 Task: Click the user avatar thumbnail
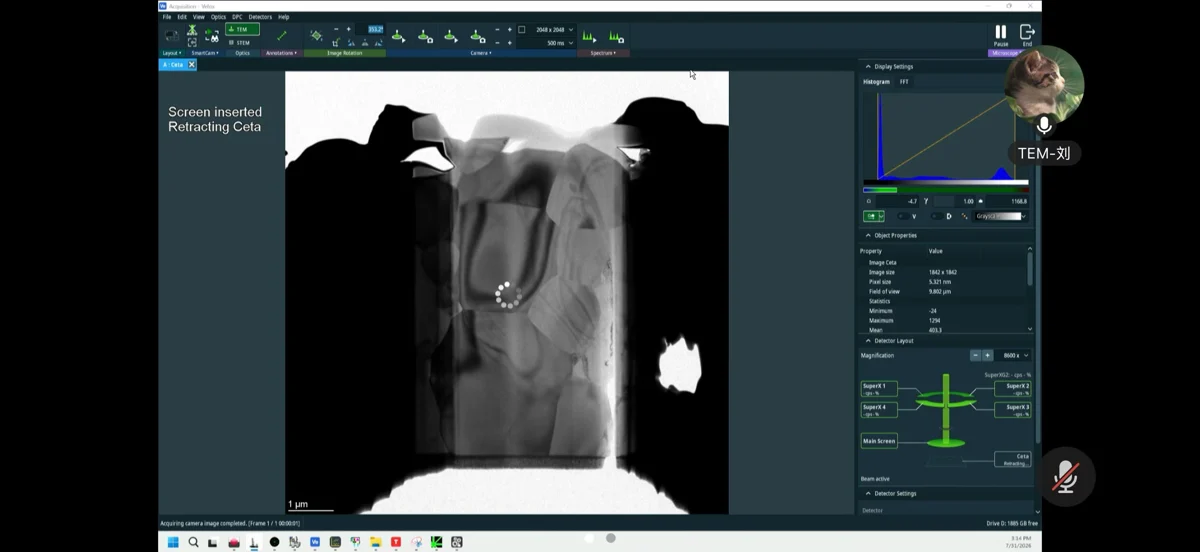1044,83
